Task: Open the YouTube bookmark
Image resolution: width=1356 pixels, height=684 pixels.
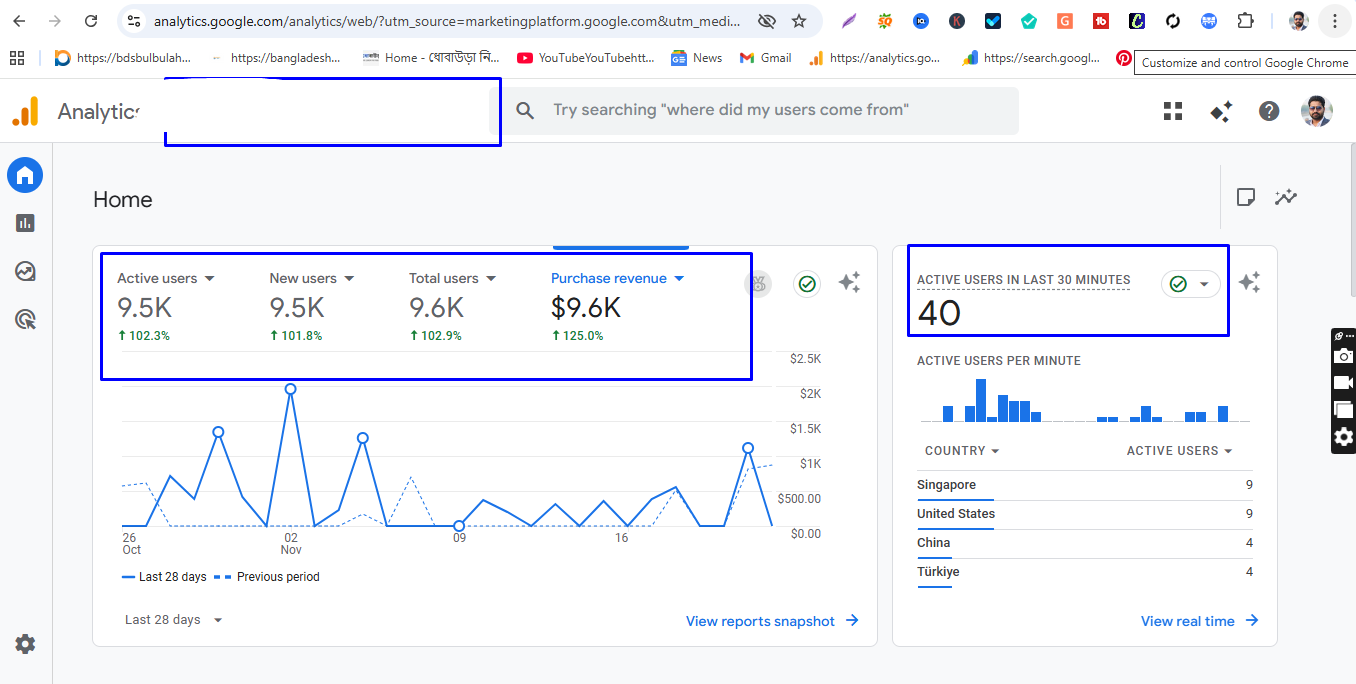Action: (x=587, y=58)
